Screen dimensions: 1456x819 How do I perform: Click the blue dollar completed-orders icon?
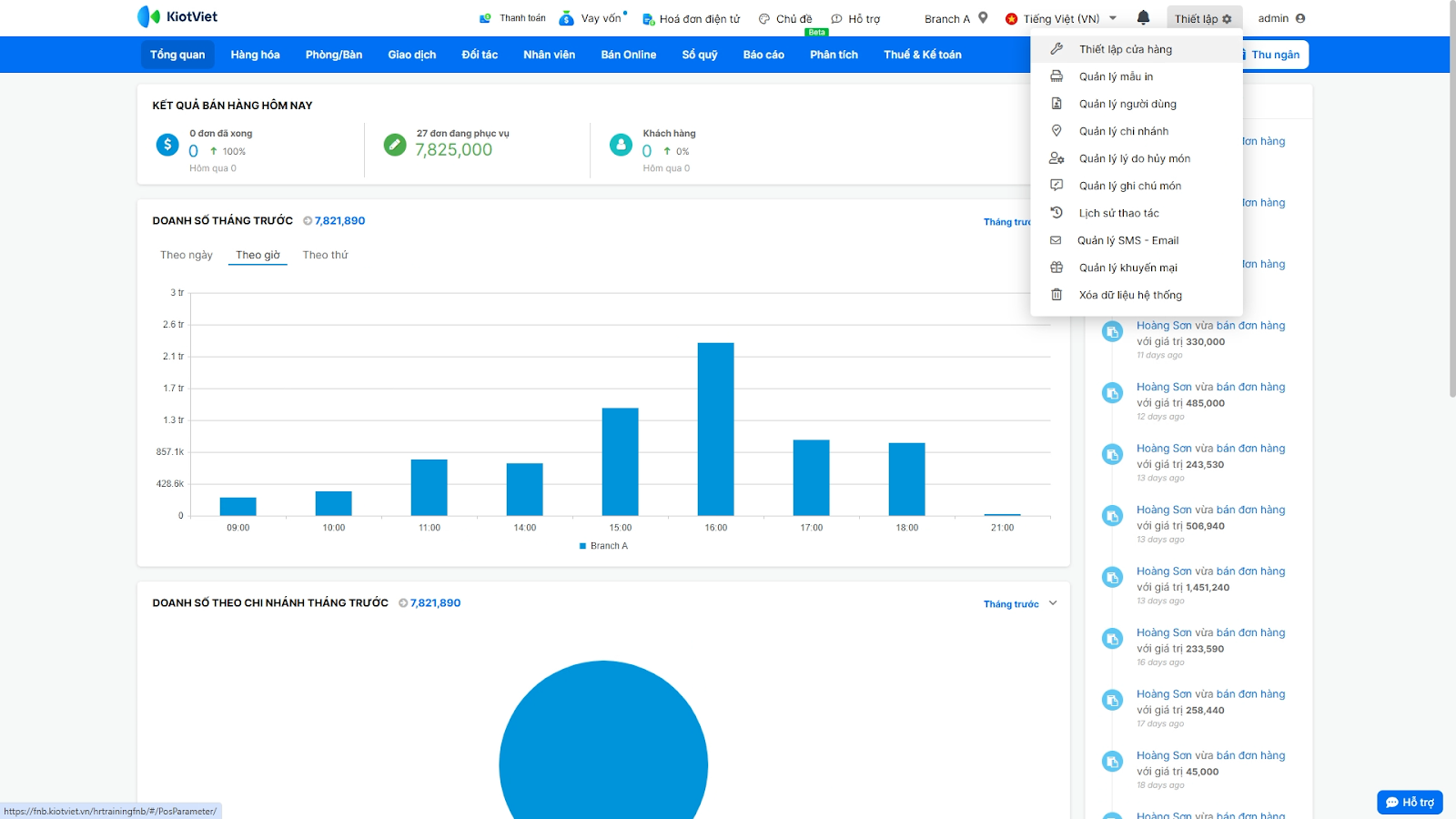(x=167, y=145)
